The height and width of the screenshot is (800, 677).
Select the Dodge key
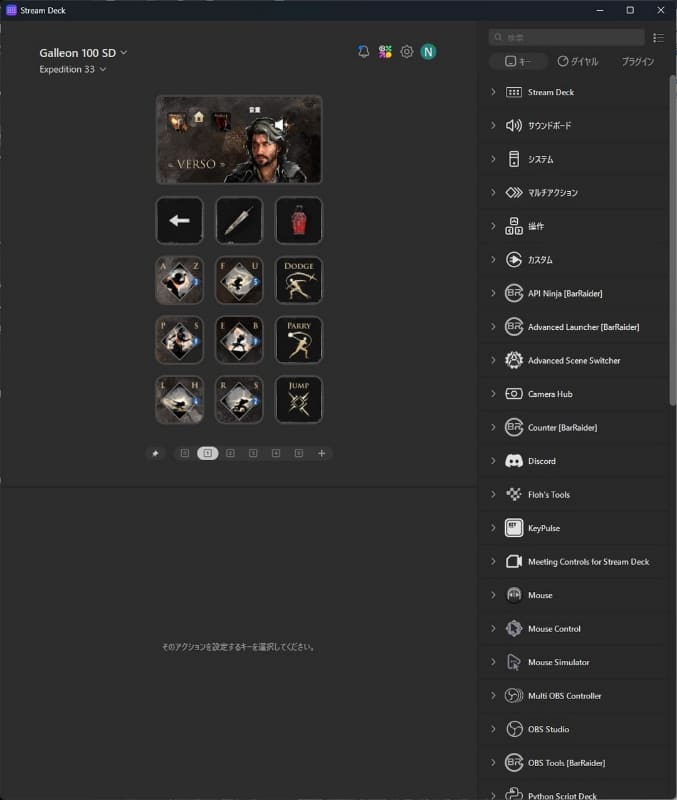click(298, 280)
